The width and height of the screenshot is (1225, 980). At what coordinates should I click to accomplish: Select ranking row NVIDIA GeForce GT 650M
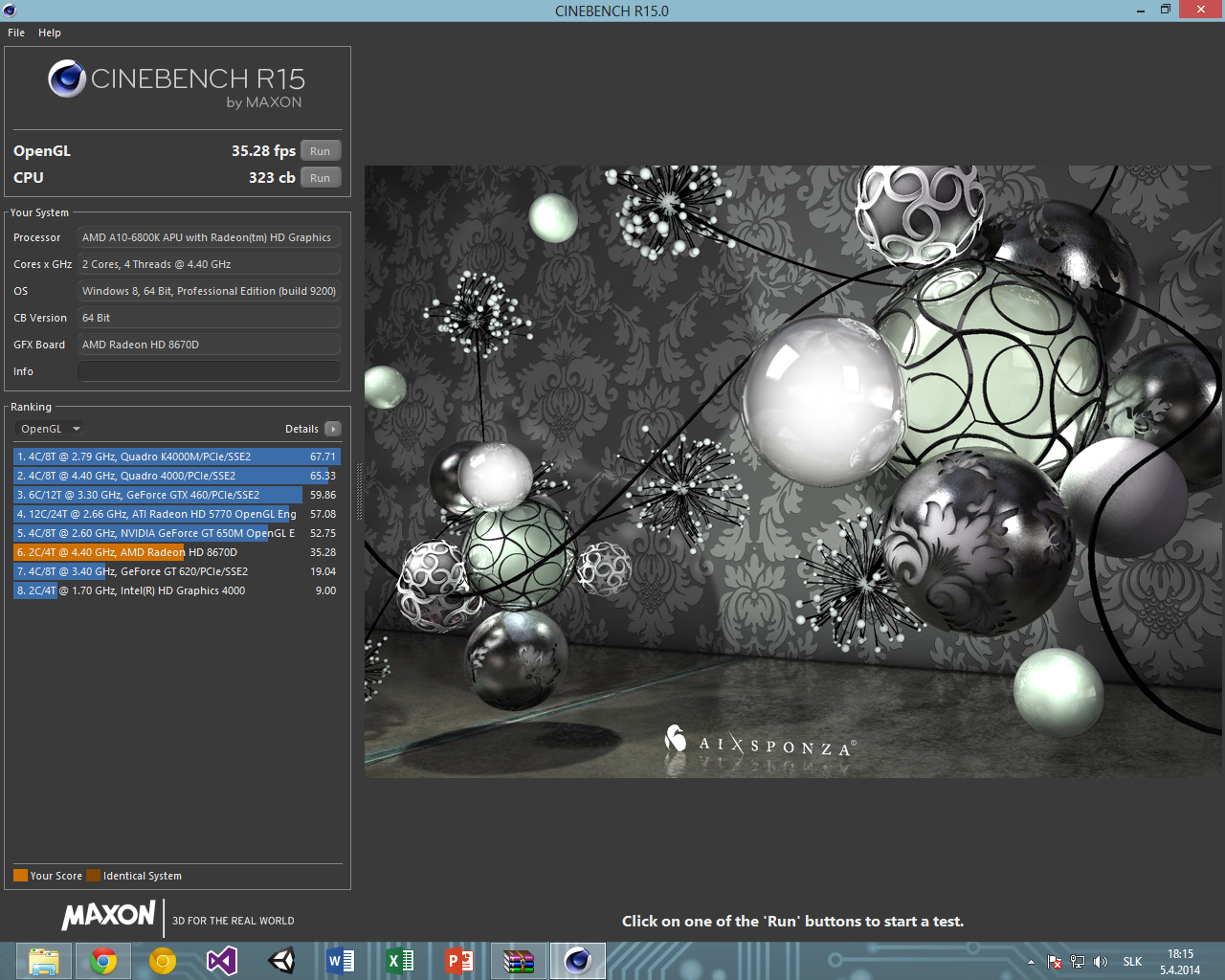(177, 533)
